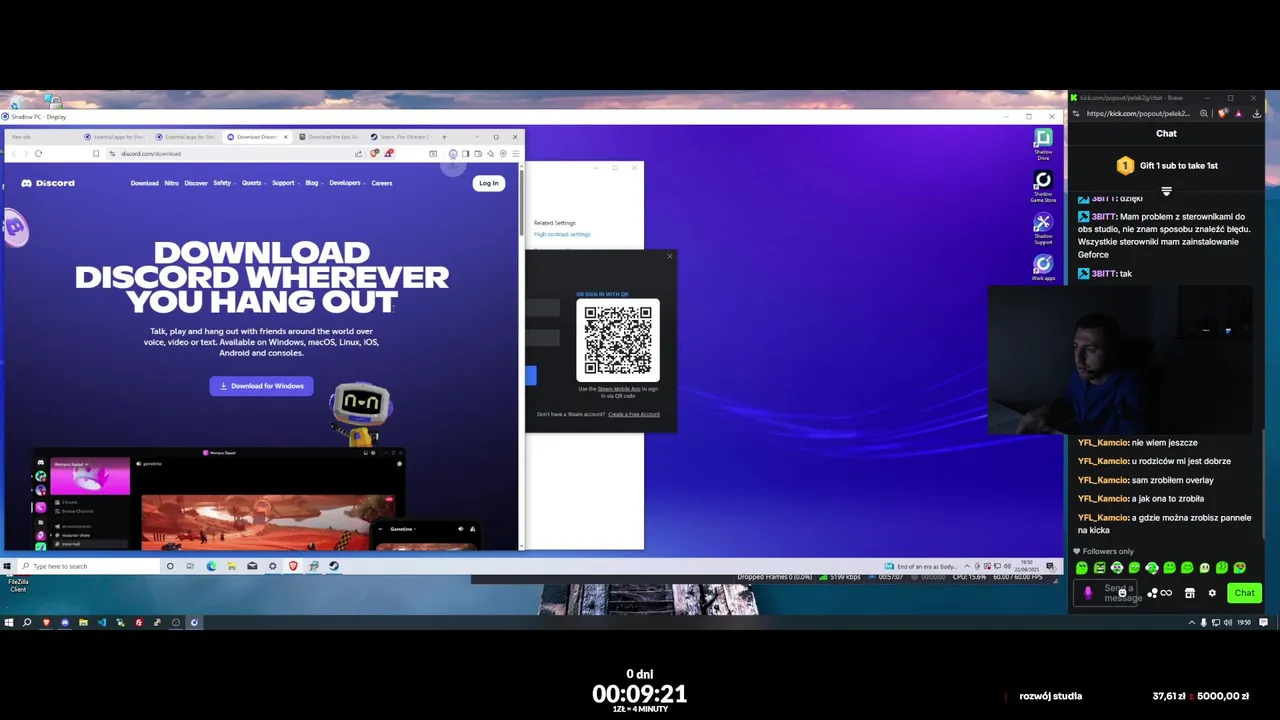Open the Shadow Support desktop shortcut

pyautogui.click(x=1043, y=229)
